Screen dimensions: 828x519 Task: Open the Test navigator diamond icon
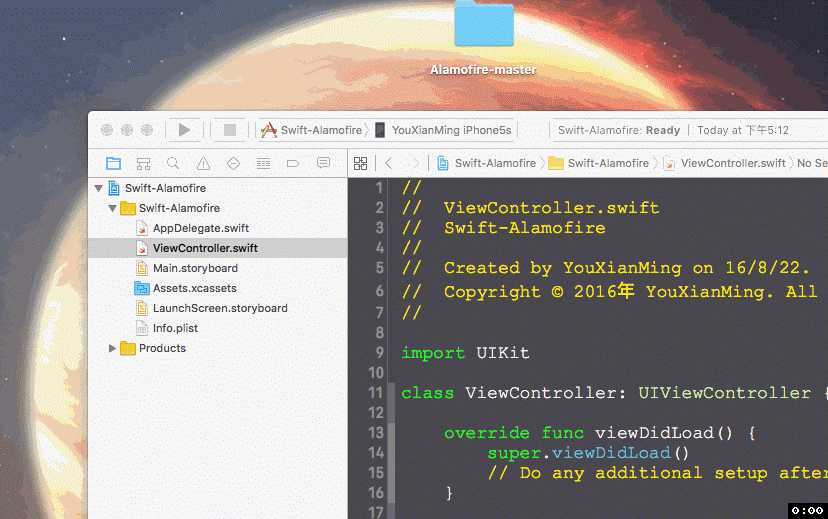tap(233, 164)
